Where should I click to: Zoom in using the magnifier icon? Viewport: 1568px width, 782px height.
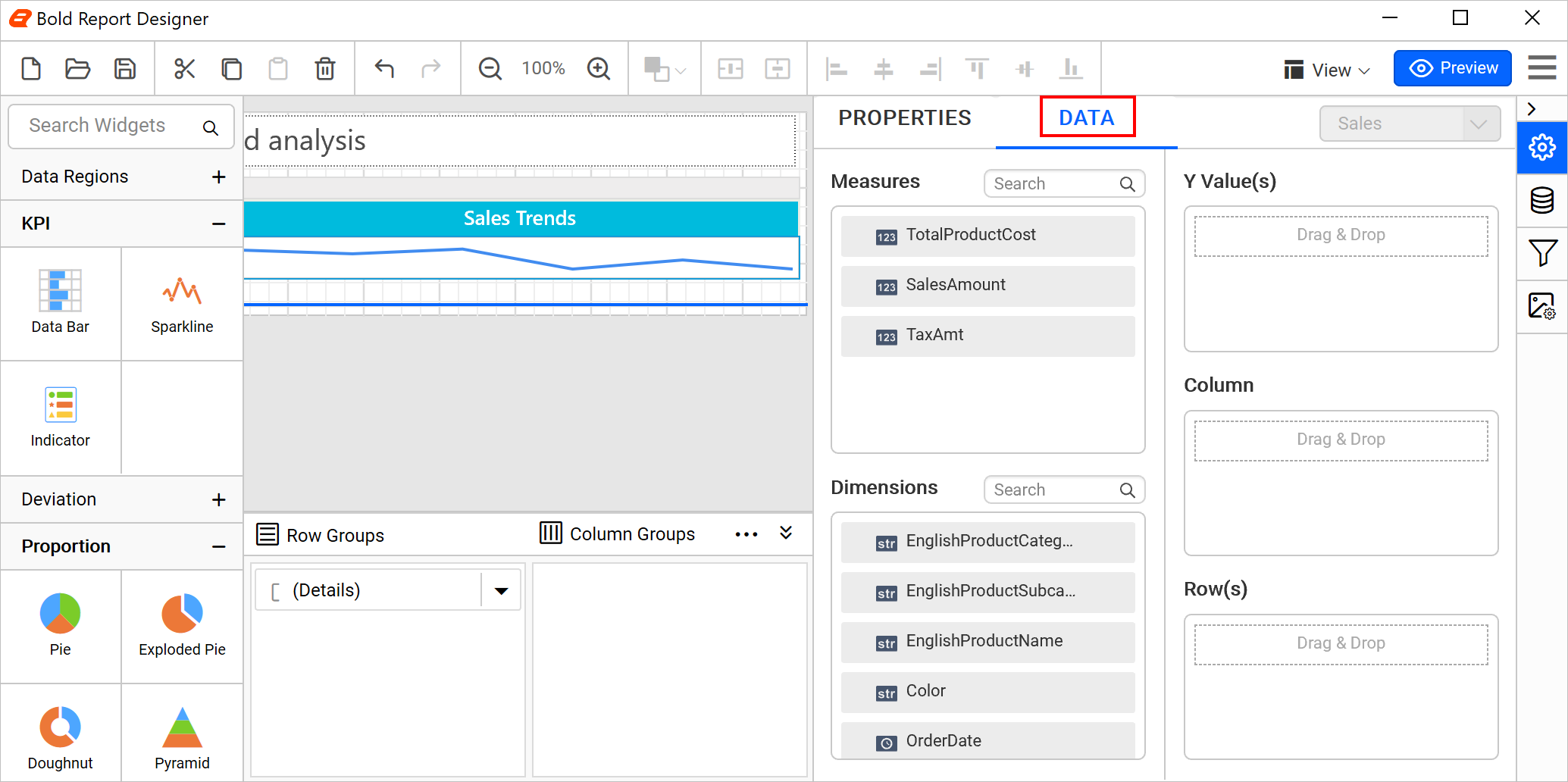click(x=599, y=68)
